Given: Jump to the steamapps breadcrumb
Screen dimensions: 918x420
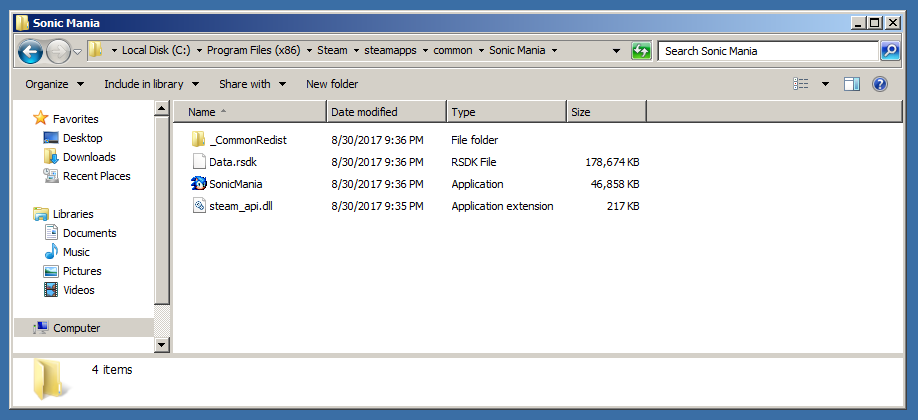Looking at the screenshot, I should point(391,50).
